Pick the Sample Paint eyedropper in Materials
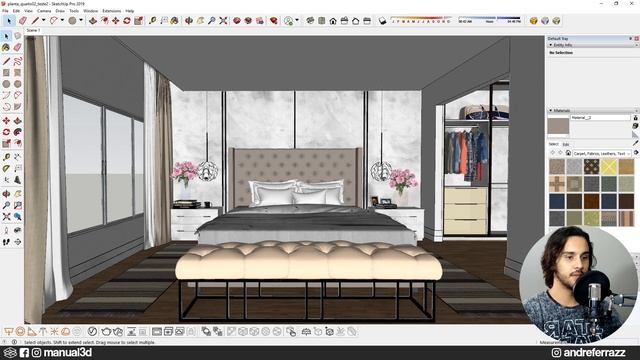 (x=635, y=143)
